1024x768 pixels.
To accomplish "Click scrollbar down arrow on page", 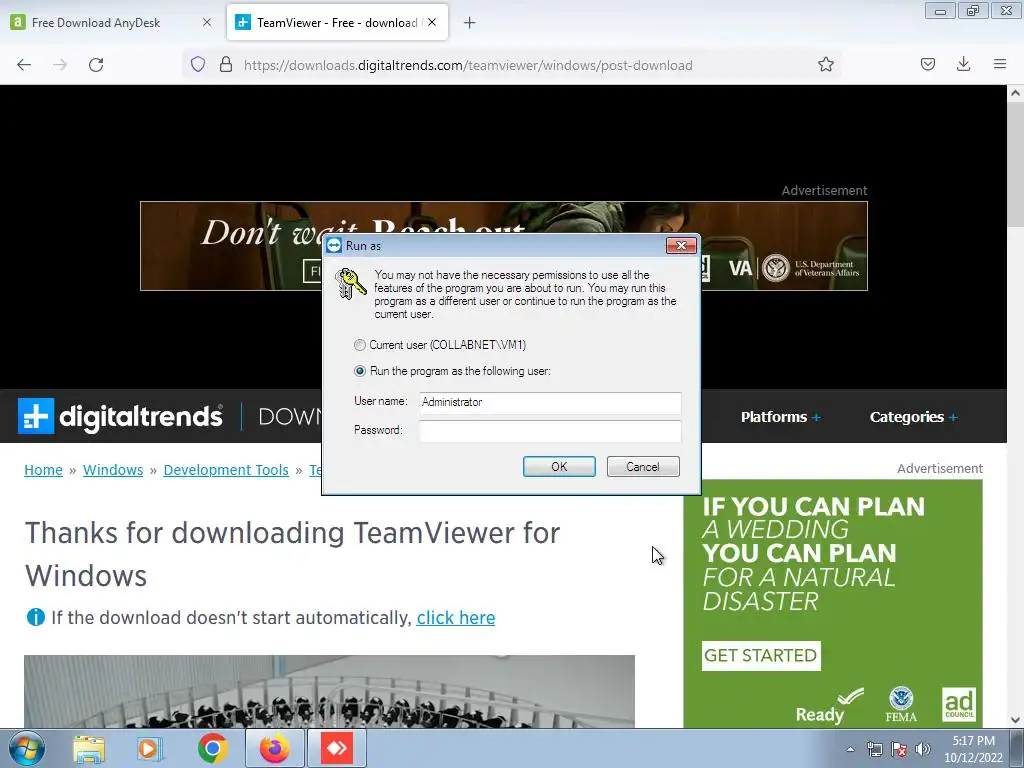I will tap(1015, 720).
